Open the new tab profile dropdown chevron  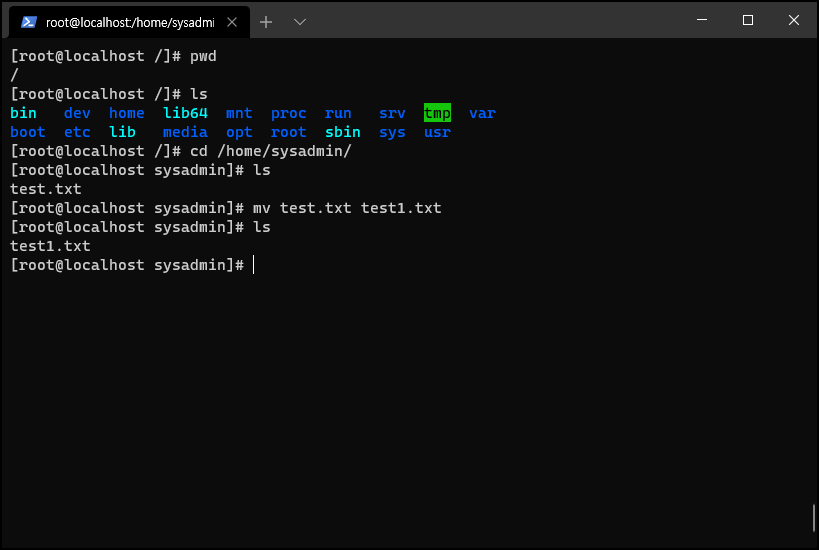pyautogui.click(x=300, y=22)
